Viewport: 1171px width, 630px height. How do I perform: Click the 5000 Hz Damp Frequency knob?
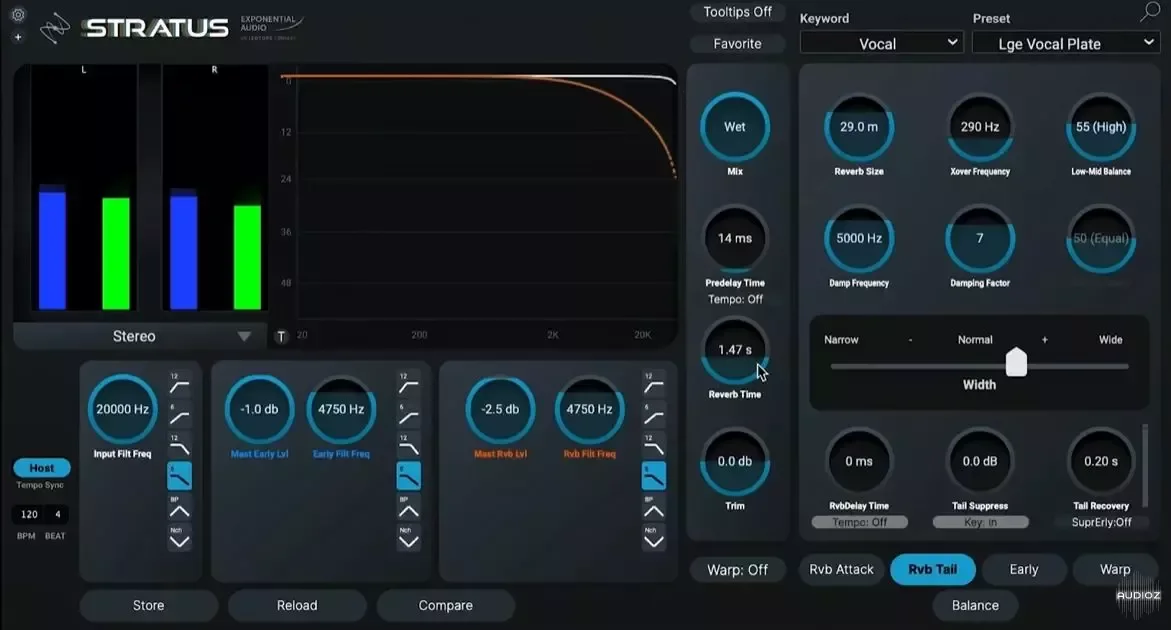click(x=859, y=238)
